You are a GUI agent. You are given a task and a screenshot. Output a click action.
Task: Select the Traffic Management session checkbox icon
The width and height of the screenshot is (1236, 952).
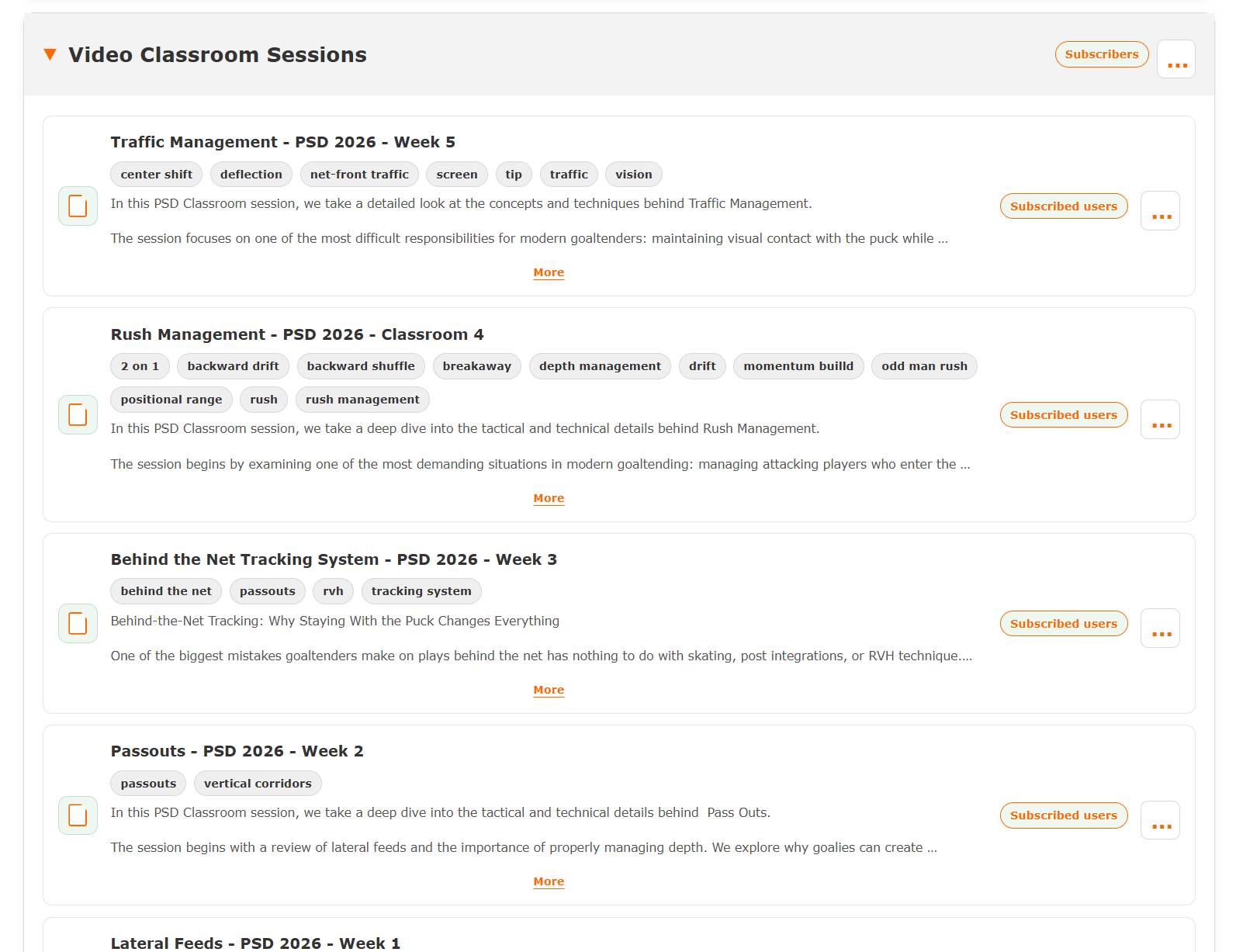(x=78, y=206)
